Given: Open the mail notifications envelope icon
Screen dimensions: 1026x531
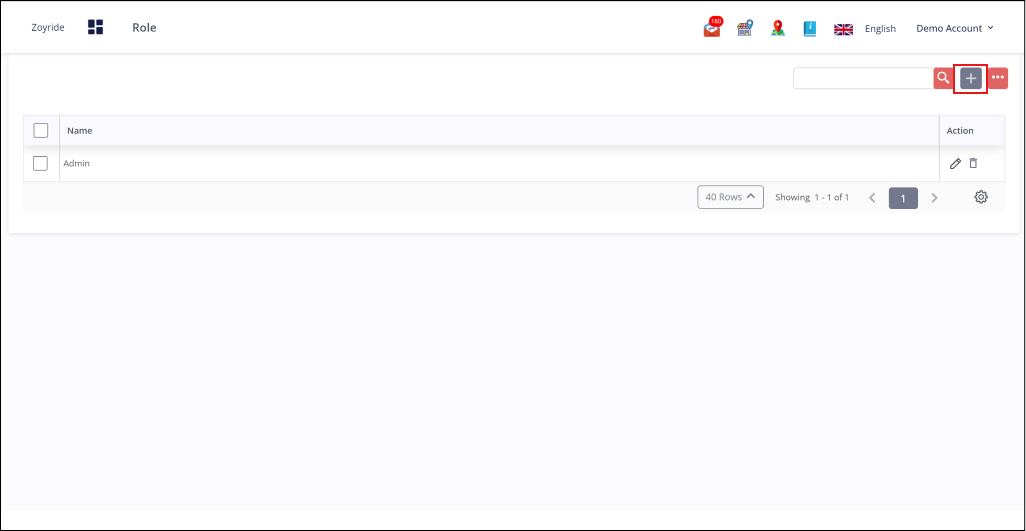Looking at the screenshot, I should point(712,29).
